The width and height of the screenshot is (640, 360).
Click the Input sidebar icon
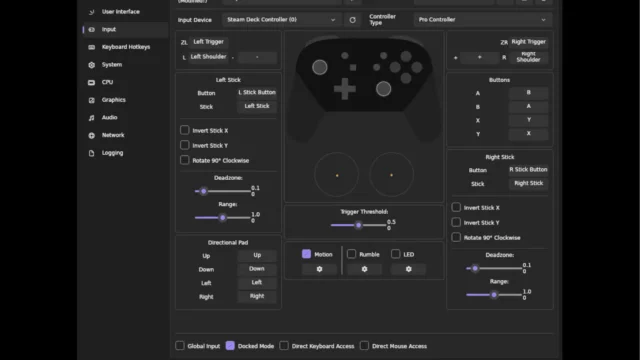pos(91,29)
